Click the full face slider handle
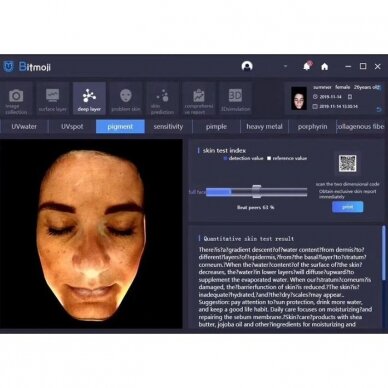The width and height of the screenshot is (388, 388). click(256, 191)
